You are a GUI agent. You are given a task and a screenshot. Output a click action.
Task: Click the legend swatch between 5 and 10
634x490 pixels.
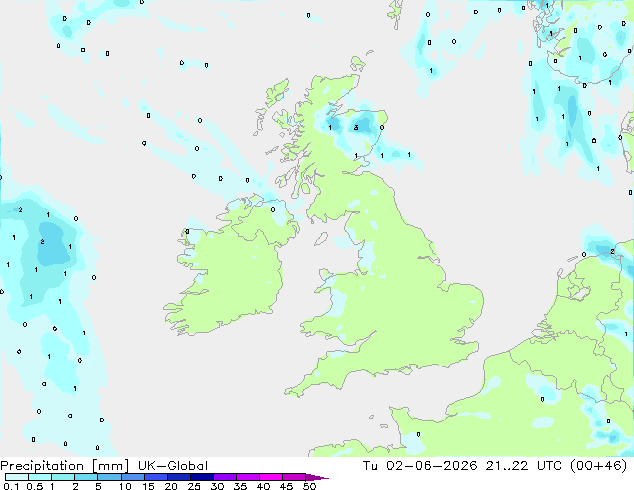point(109,477)
